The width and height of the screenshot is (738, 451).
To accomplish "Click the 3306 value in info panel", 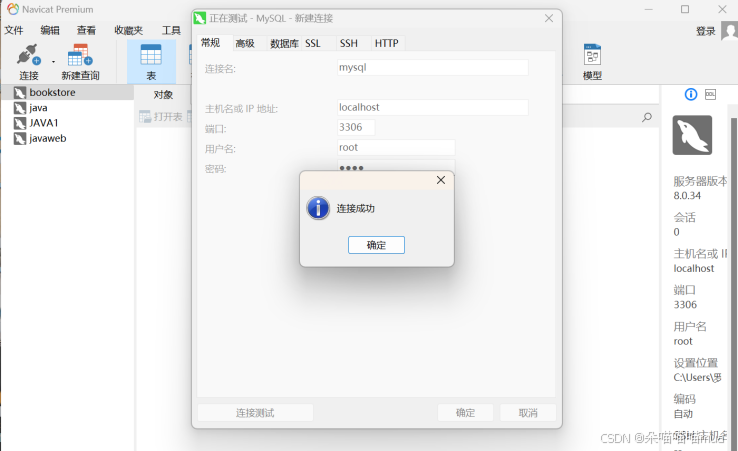I will pos(685,305).
